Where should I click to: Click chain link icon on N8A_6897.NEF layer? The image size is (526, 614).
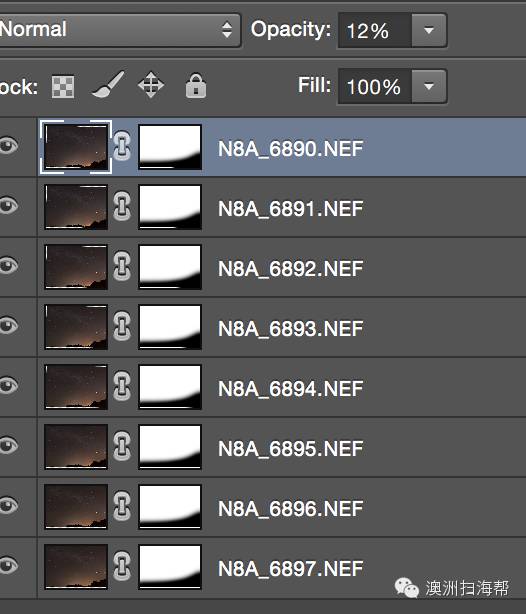(x=122, y=566)
